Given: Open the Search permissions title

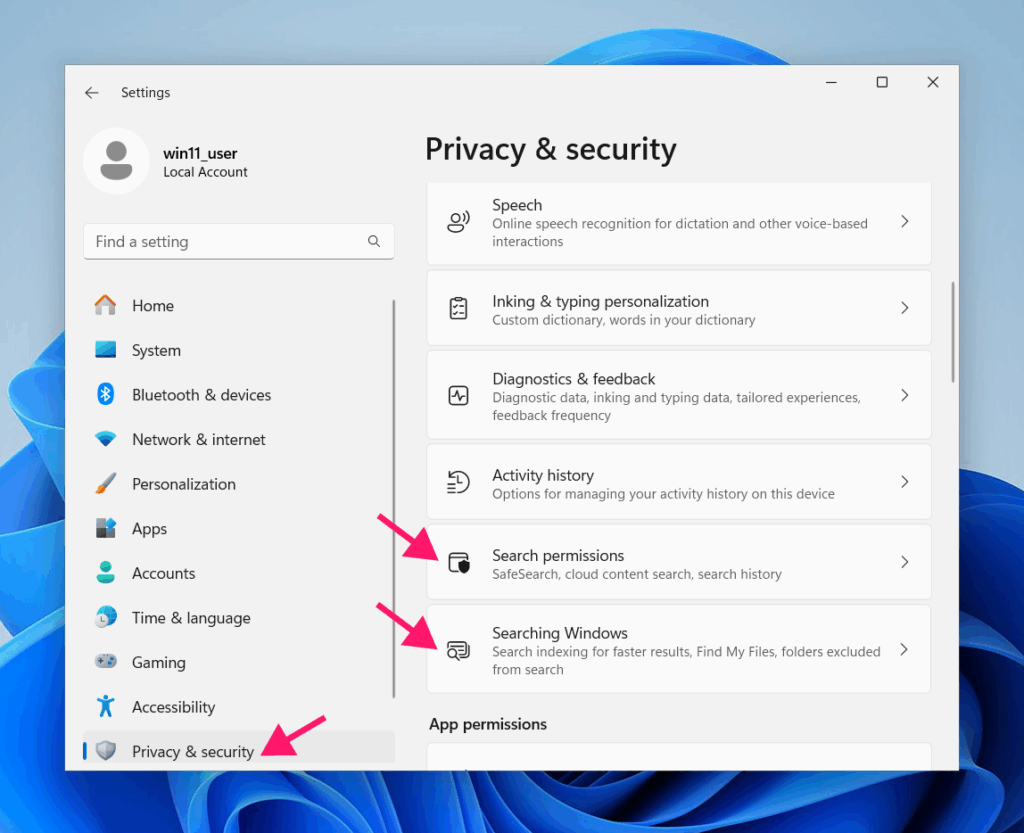Looking at the screenshot, I should click(558, 556).
